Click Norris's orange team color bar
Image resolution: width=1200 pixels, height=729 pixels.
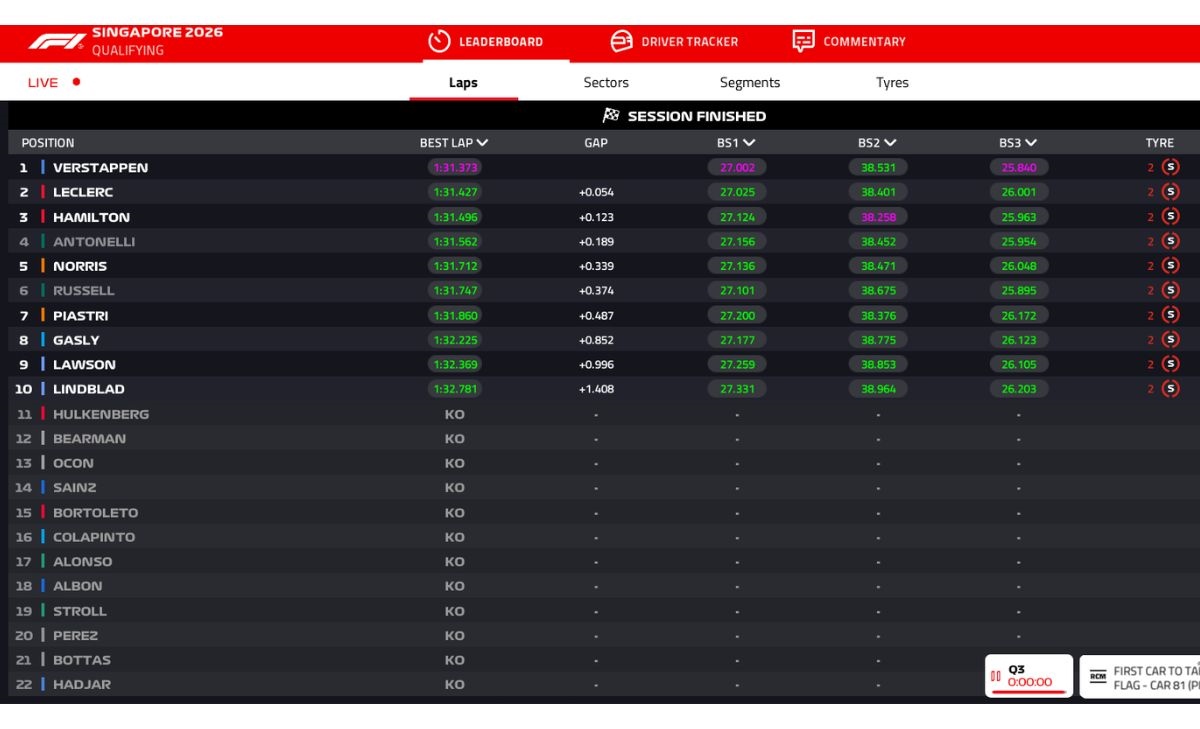click(43, 266)
